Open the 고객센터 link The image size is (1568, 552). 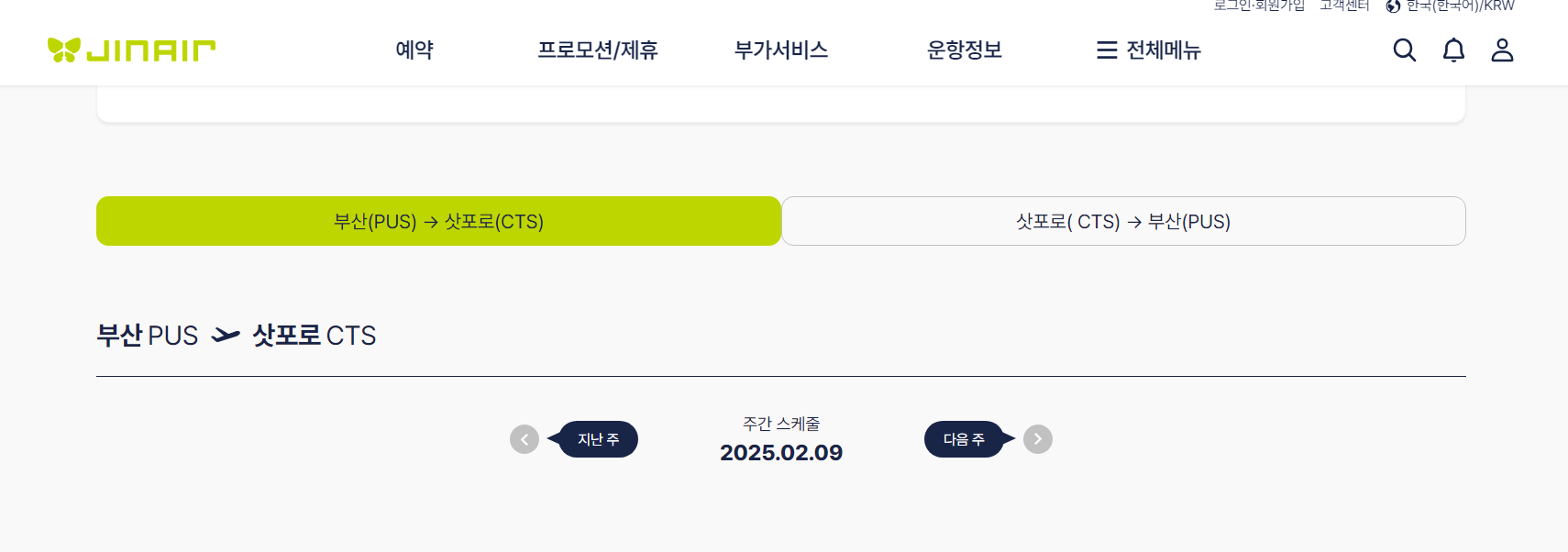[1344, 6]
